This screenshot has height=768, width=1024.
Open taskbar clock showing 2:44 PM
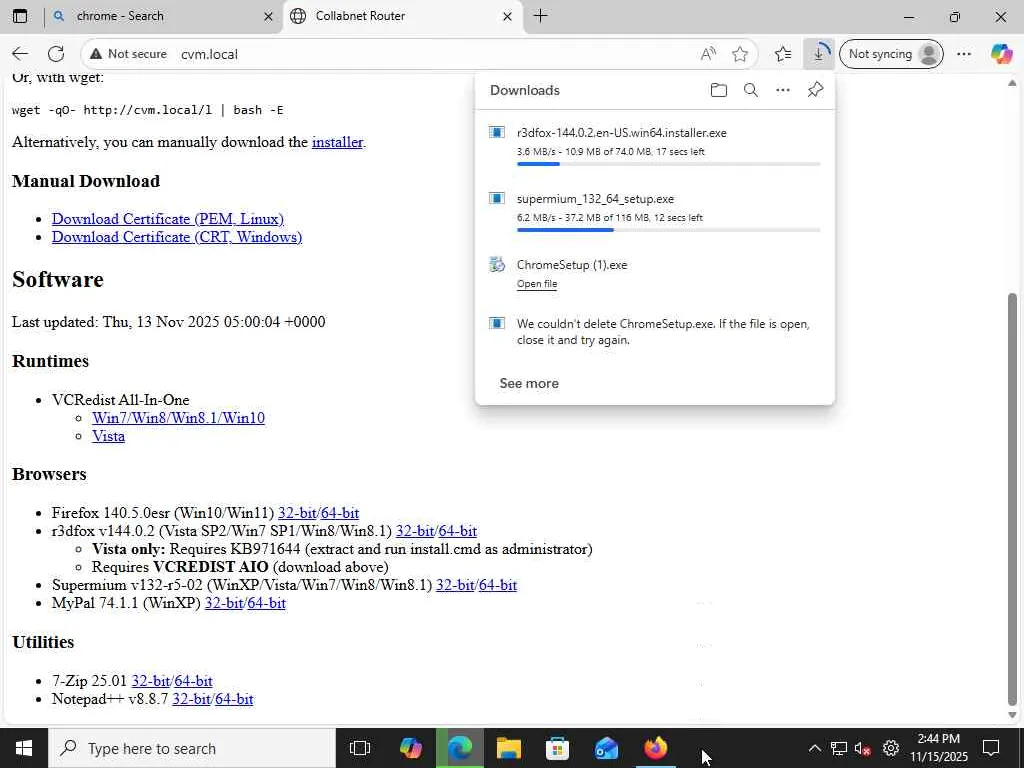coord(938,748)
